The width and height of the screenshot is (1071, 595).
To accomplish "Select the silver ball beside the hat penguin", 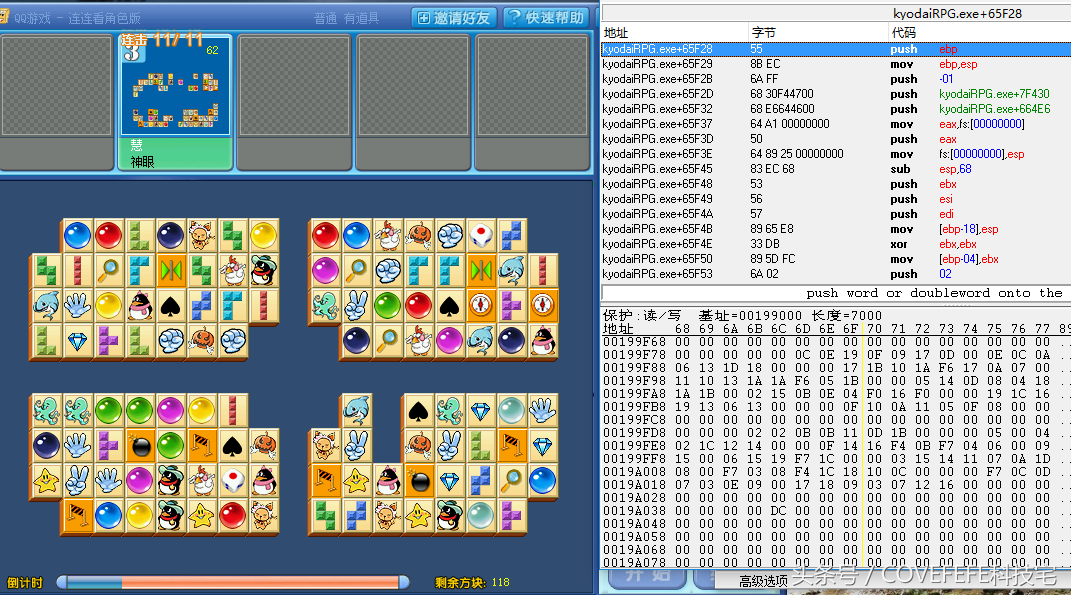I will (482, 516).
